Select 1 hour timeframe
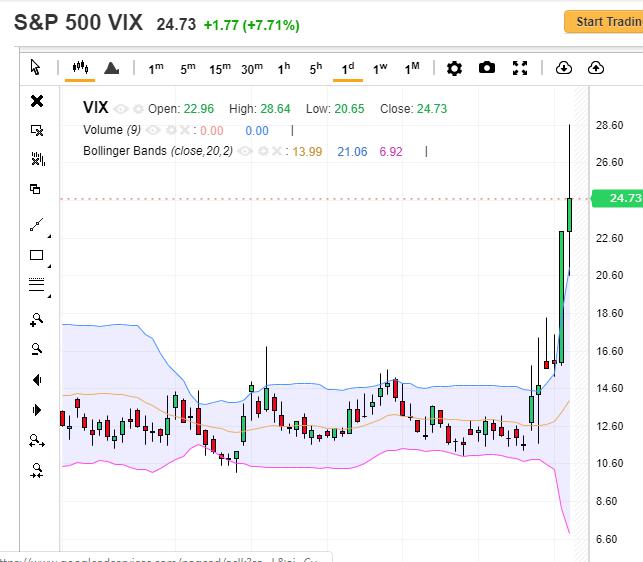 (284, 68)
